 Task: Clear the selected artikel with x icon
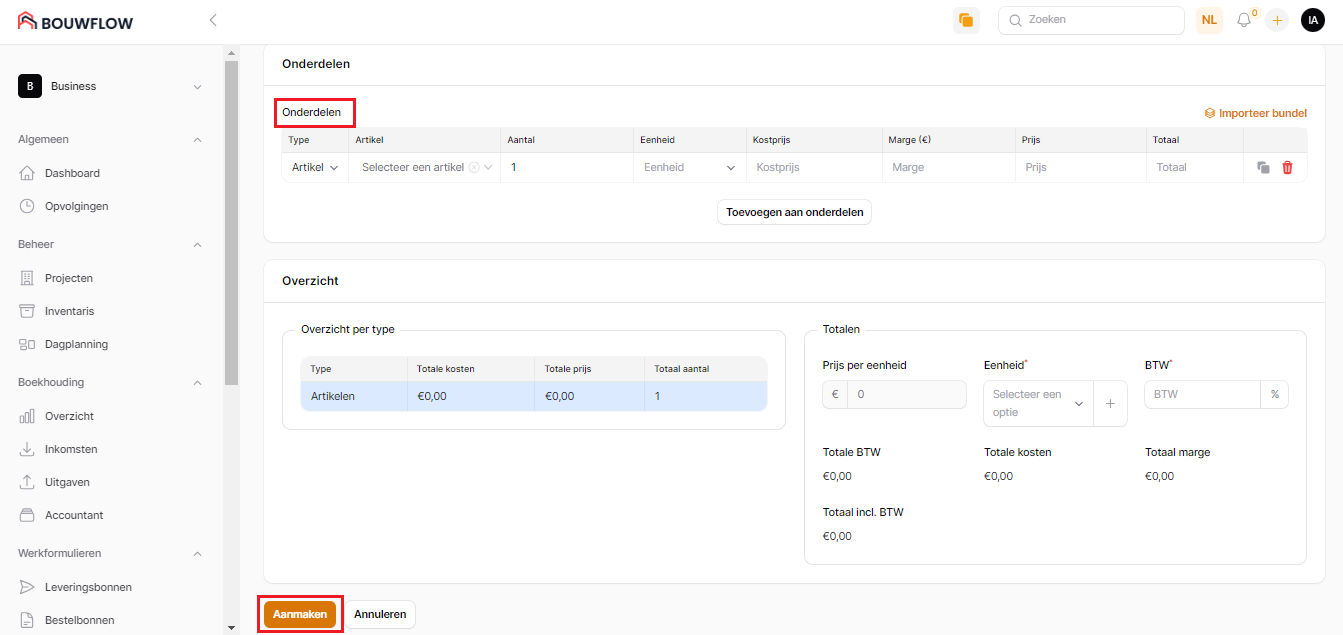click(474, 168)
